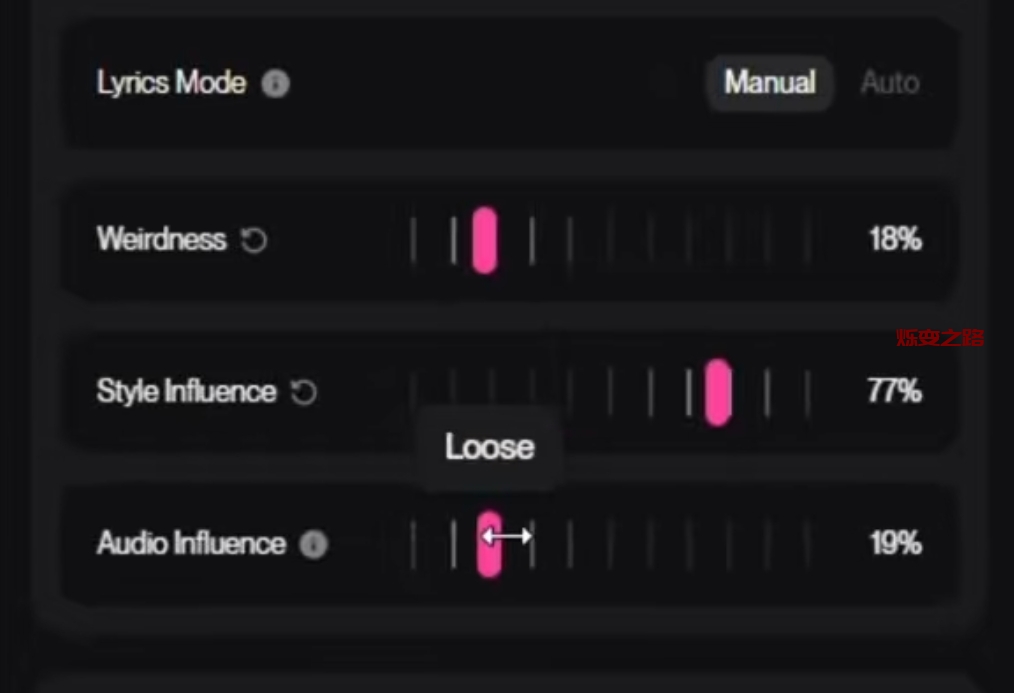Click the Style Influence label text
The image size is (1014, 693).
[x=186, y=392]
